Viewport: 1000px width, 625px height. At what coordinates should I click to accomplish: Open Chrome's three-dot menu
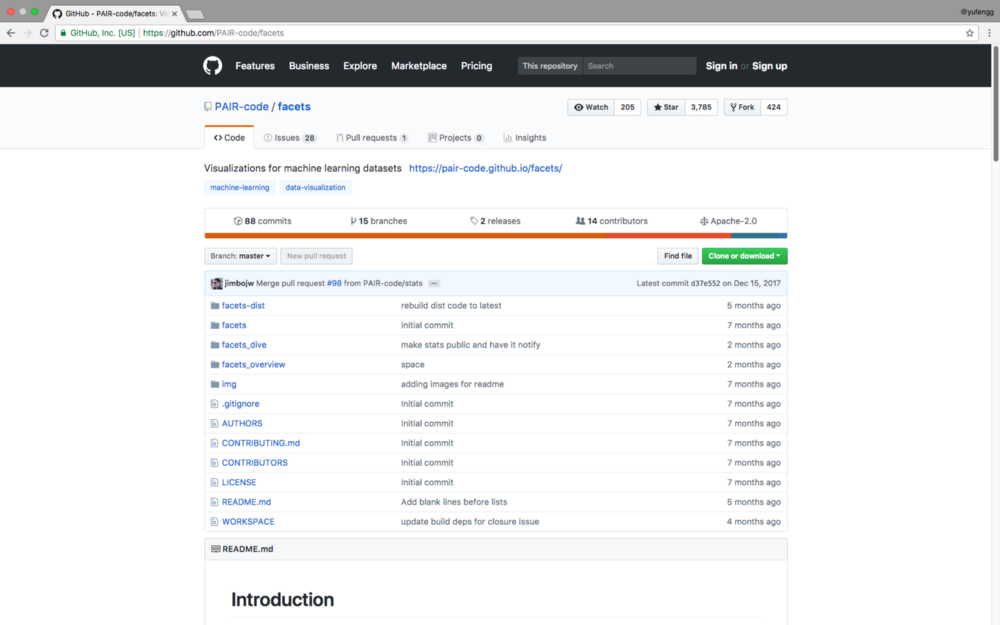pos(987,33)
